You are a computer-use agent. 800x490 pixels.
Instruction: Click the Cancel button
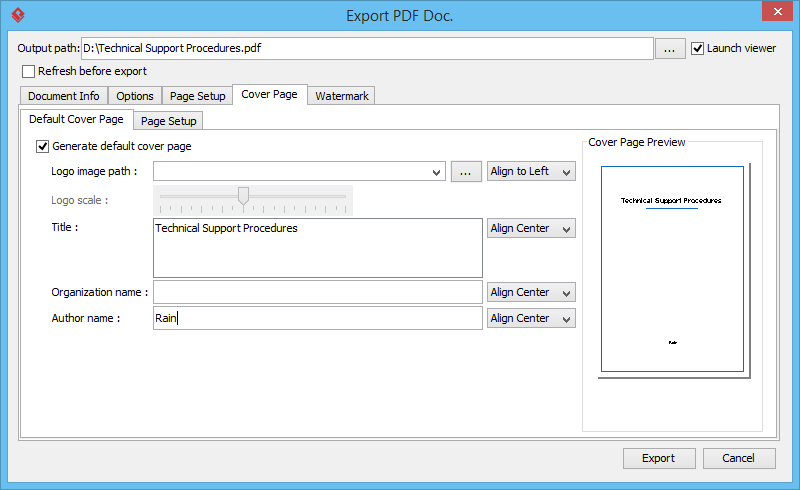tap(739, 459)
